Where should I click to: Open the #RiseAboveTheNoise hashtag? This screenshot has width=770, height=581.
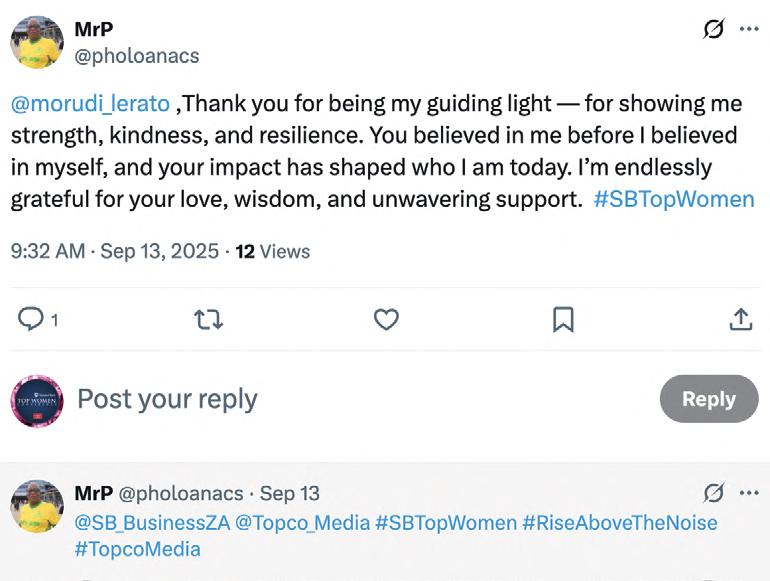[620, 522]
